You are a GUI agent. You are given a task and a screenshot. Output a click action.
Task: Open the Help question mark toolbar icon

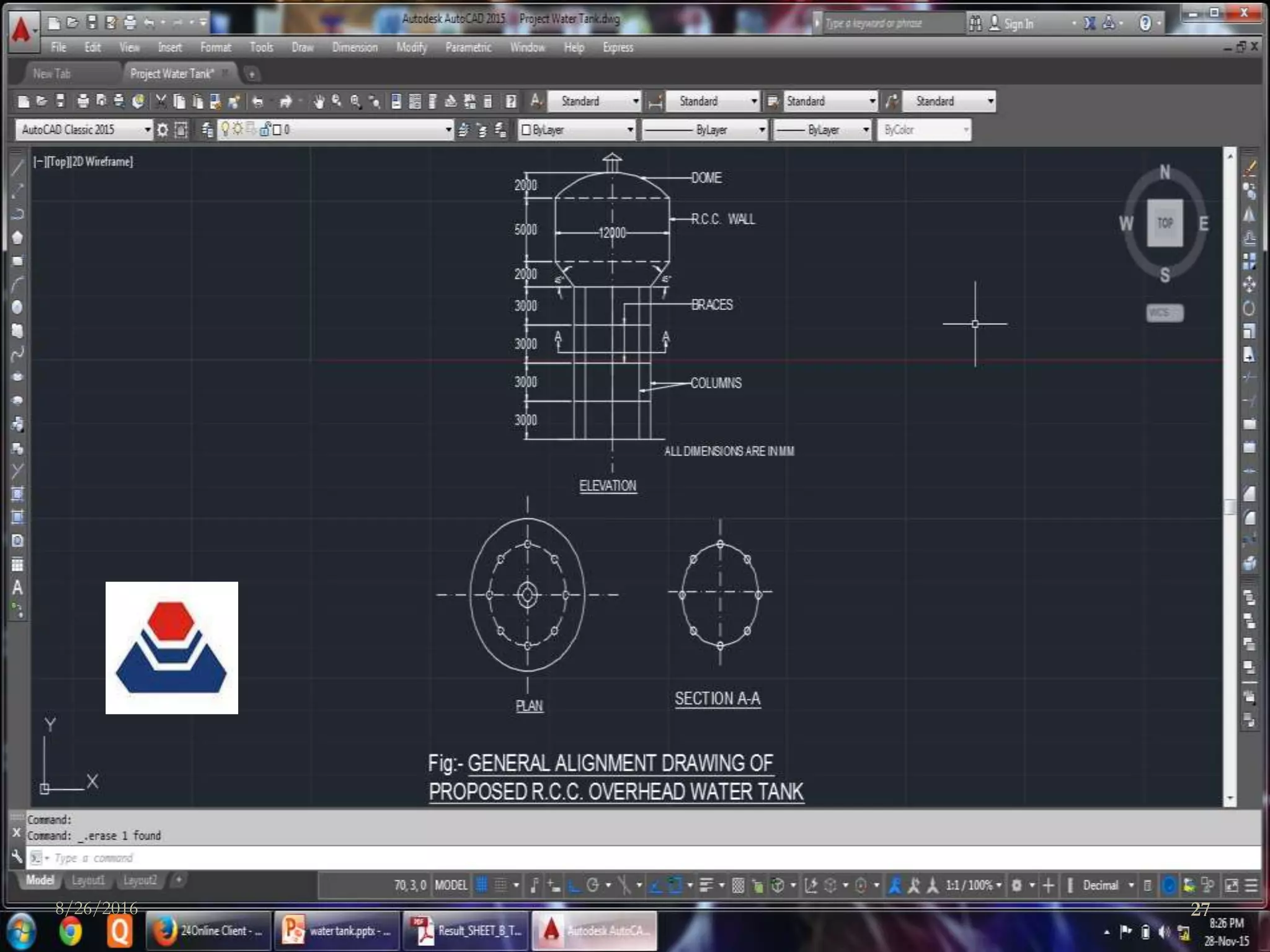point(511,101)
